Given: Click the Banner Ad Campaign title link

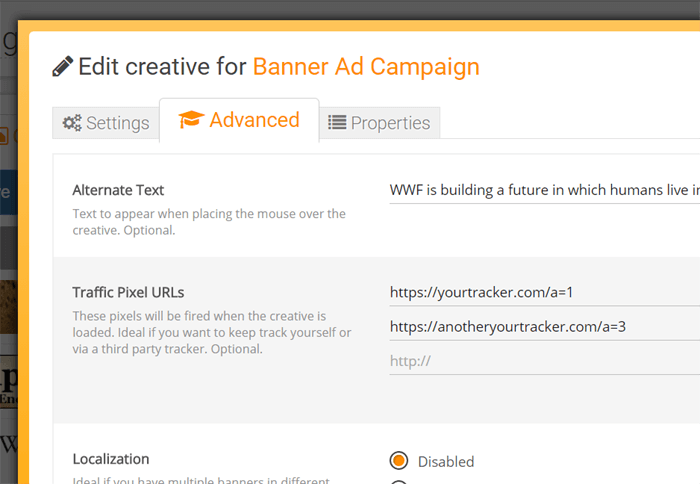Looking at the screenshot, I should pyautogui.click(x=366, y=67).
